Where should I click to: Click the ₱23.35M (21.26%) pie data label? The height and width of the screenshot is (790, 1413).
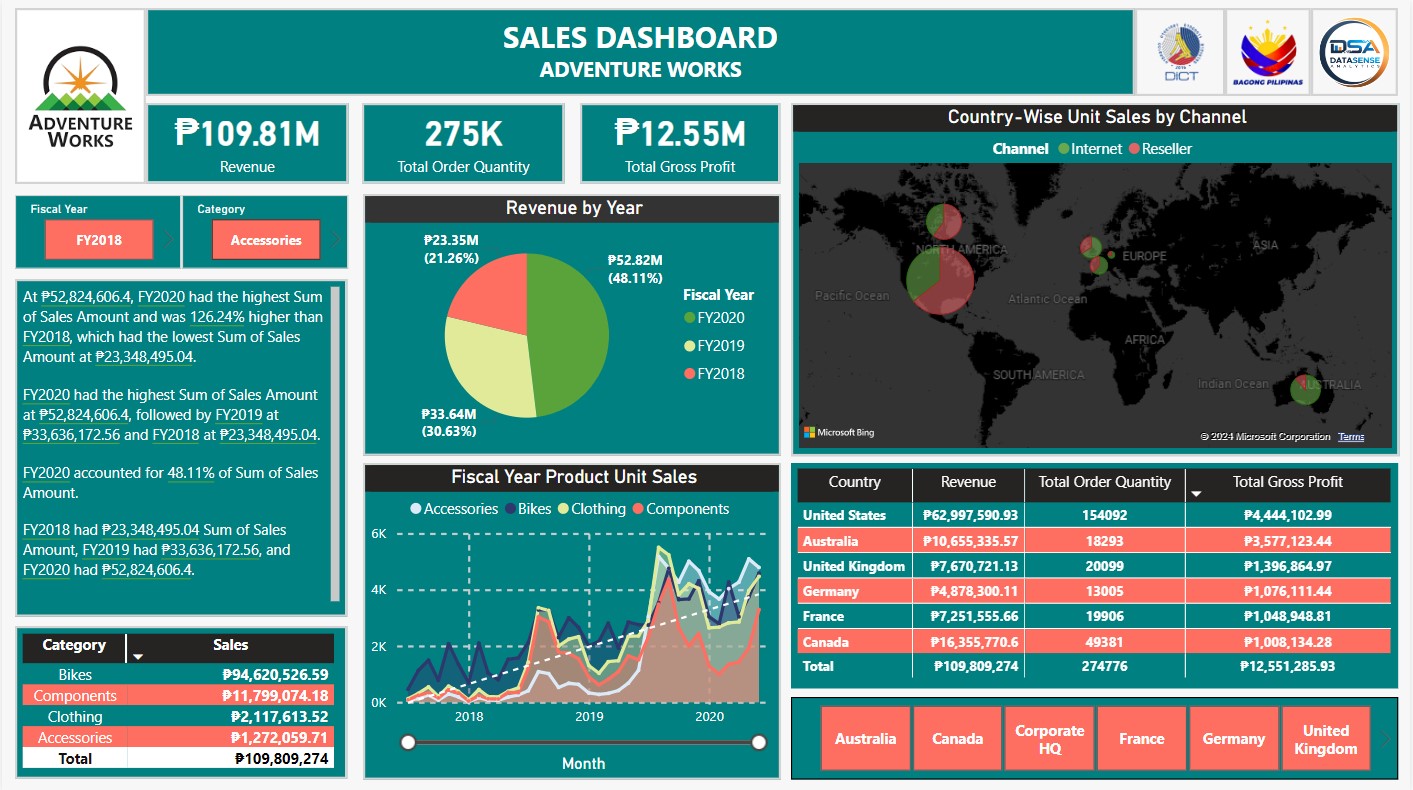point(451,249)
